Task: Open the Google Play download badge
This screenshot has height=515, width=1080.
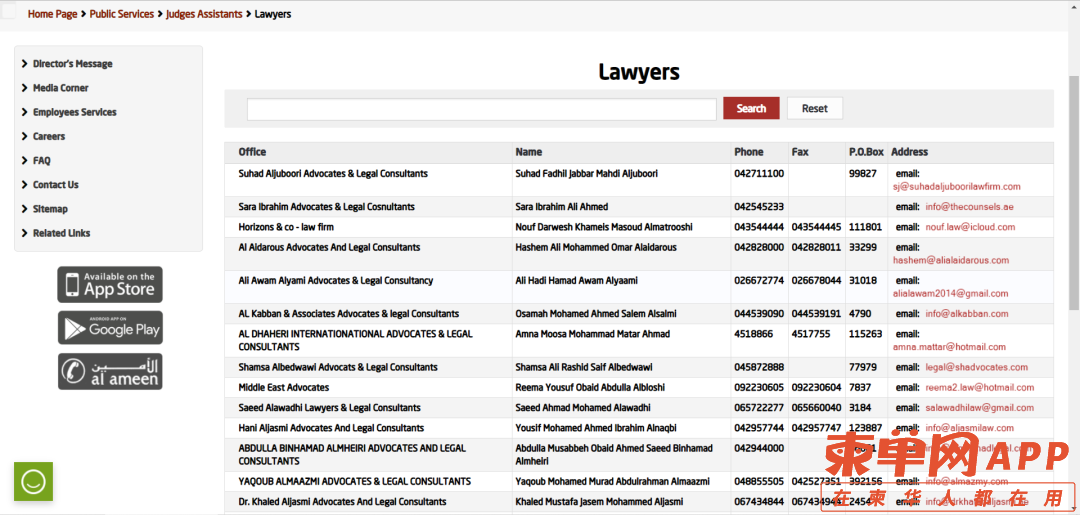Action: [x=110, y=328]
